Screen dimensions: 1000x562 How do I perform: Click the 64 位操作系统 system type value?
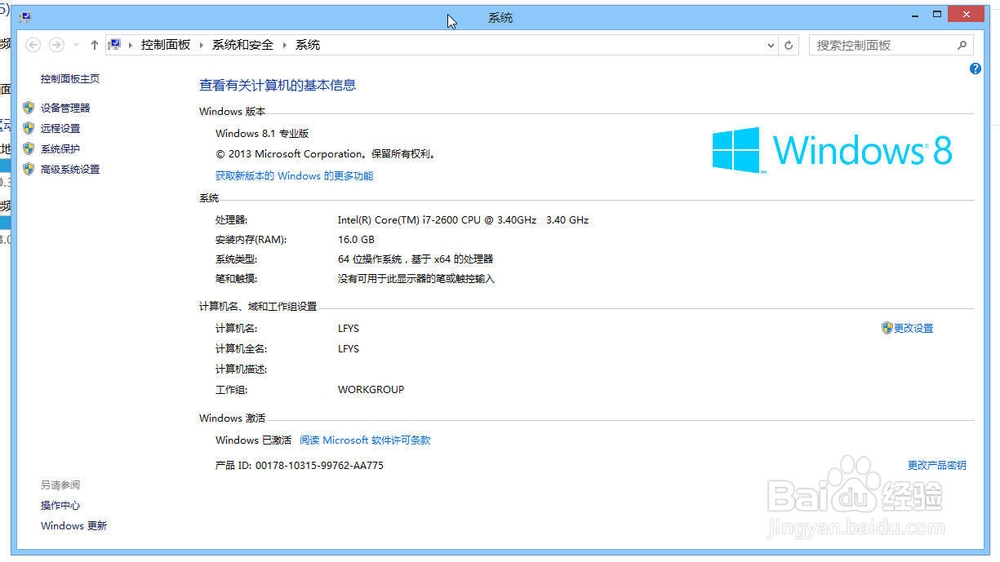(x=415, y=259)
